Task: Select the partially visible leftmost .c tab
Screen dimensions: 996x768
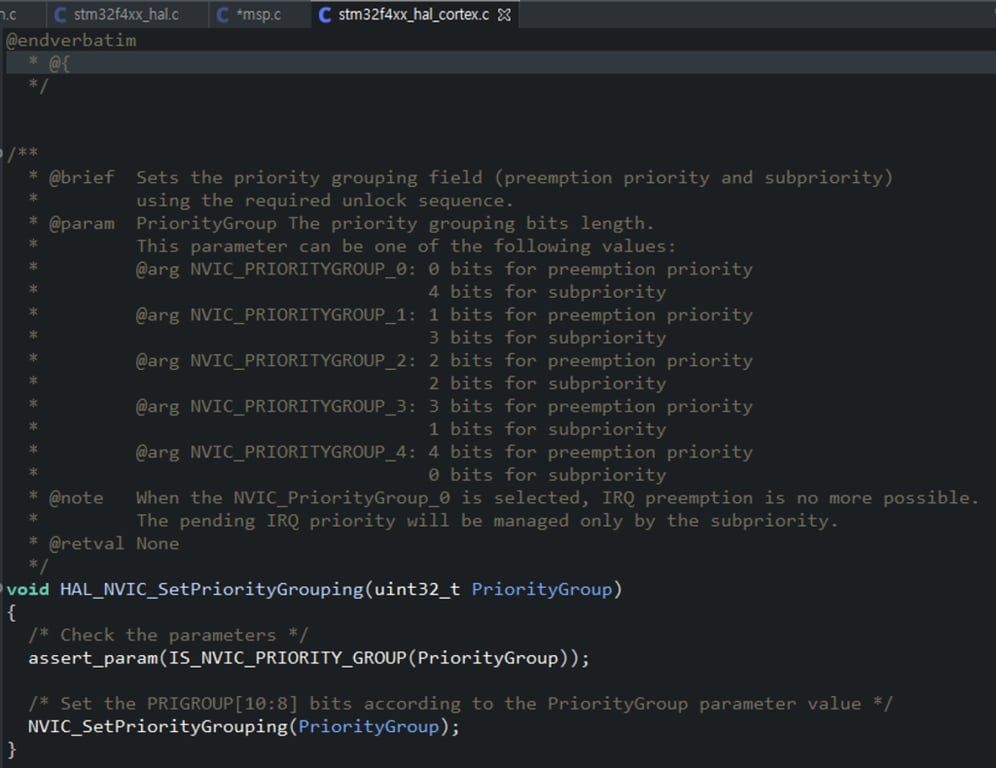Action: coord(10,15)
